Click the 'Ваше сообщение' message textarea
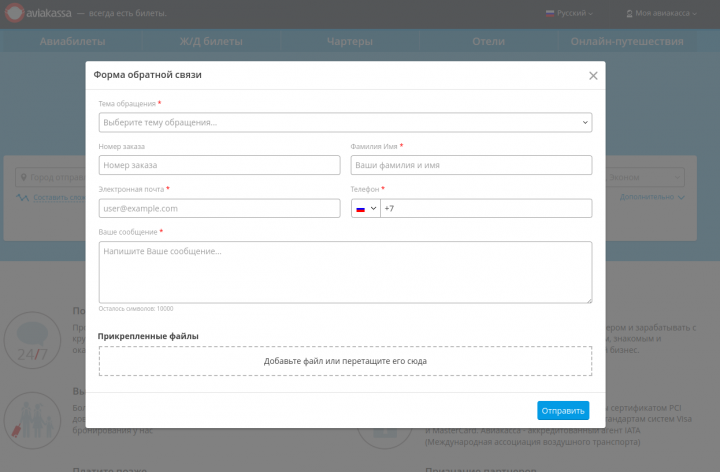The width and height of the screenshot is (720, 472). (345, 271)
